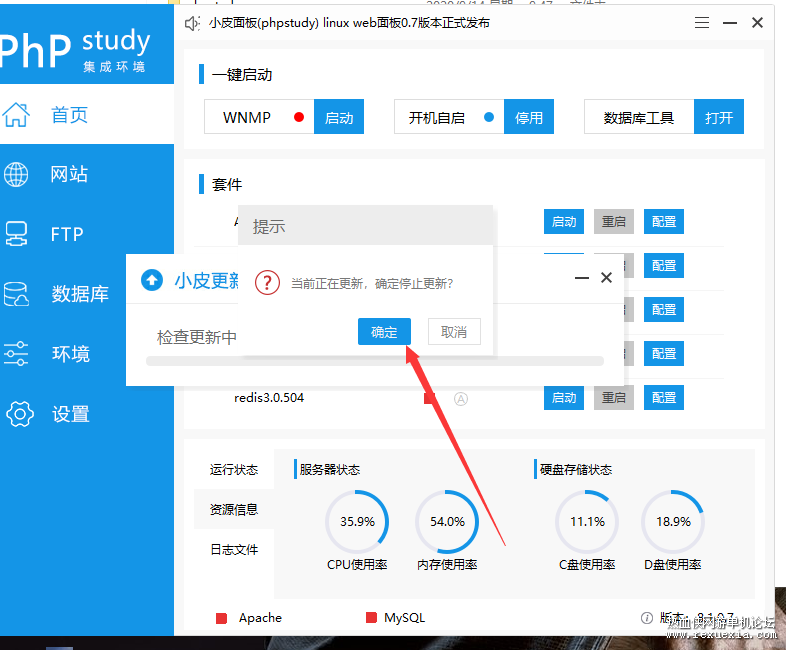Image resolution: width=786 pixels, height=650 pixels.
Task: Click 配置 on the third suite row
Action: click(664, 309)
